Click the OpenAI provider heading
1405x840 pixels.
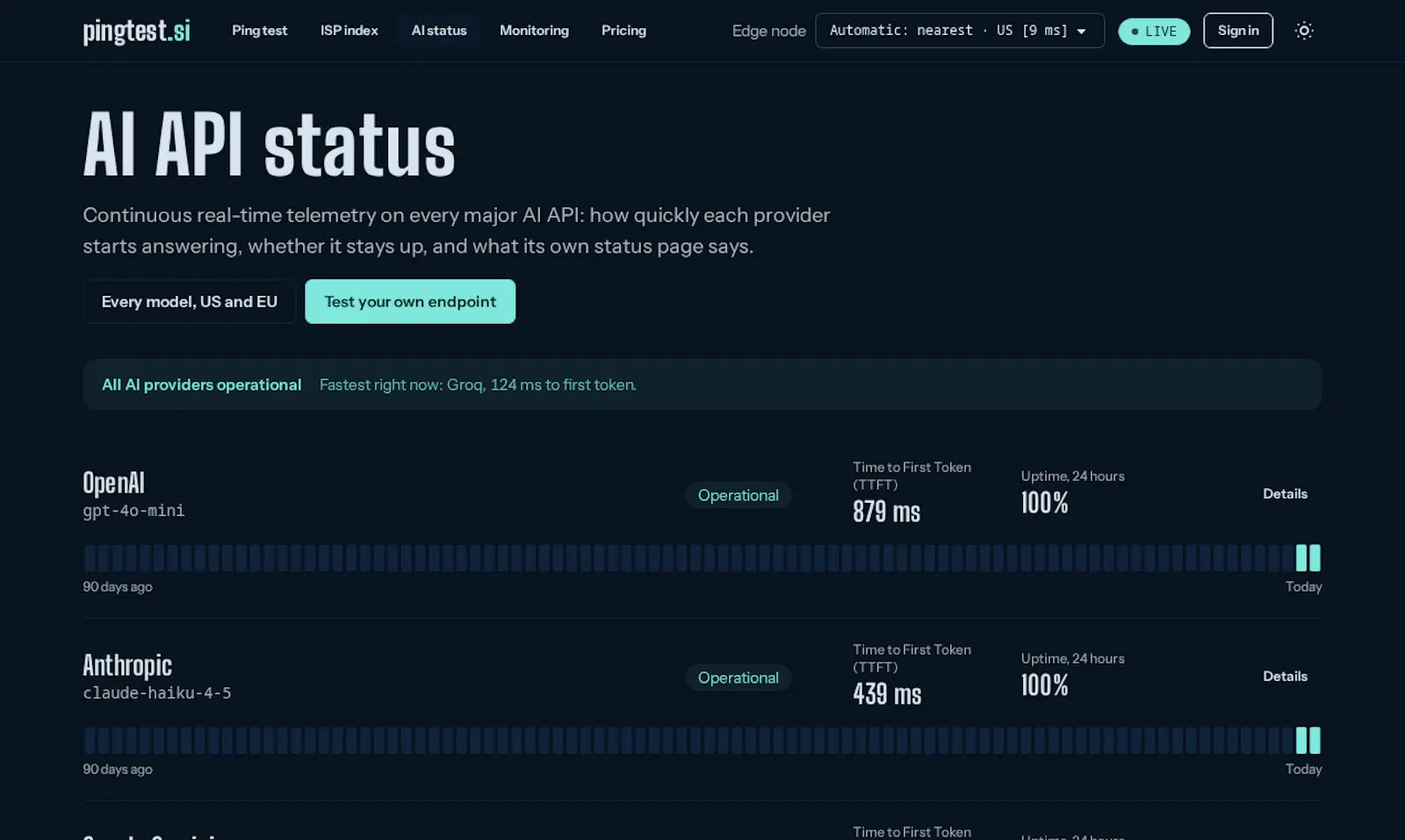click(x=113, y=483)
